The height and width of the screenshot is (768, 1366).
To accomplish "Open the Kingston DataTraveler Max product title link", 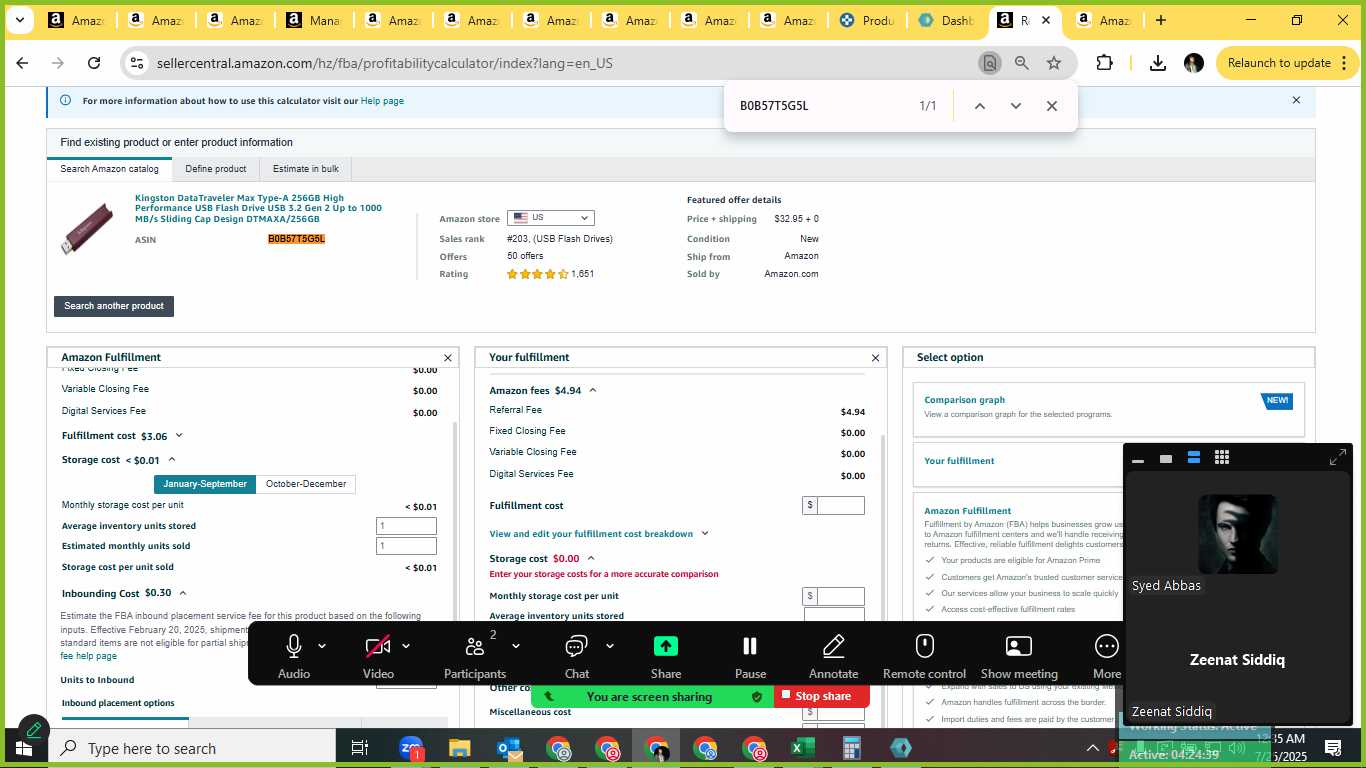I will pyautogui.click(x=258, y=208).
